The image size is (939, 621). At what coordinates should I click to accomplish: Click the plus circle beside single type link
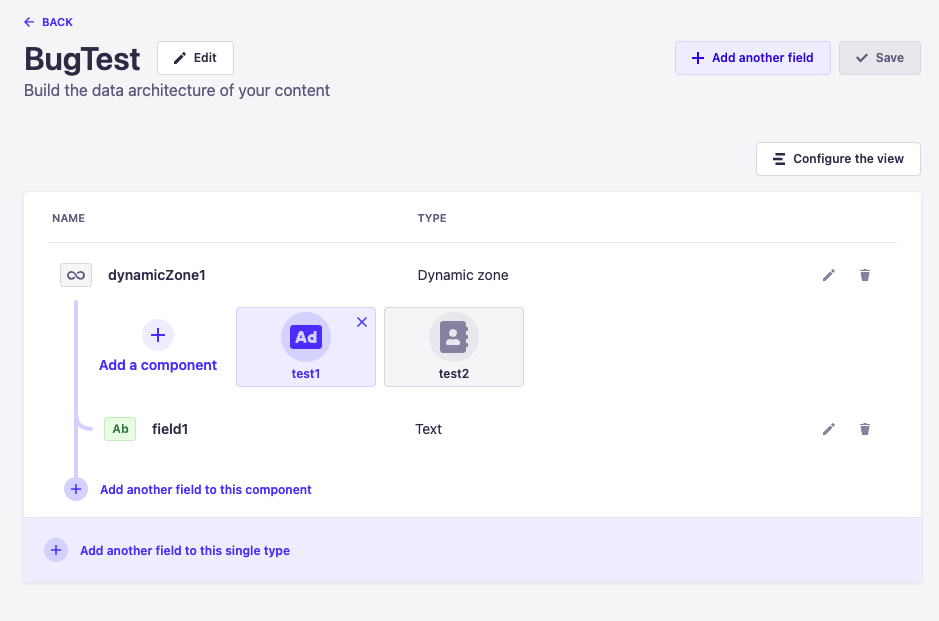tap(56, 550)
